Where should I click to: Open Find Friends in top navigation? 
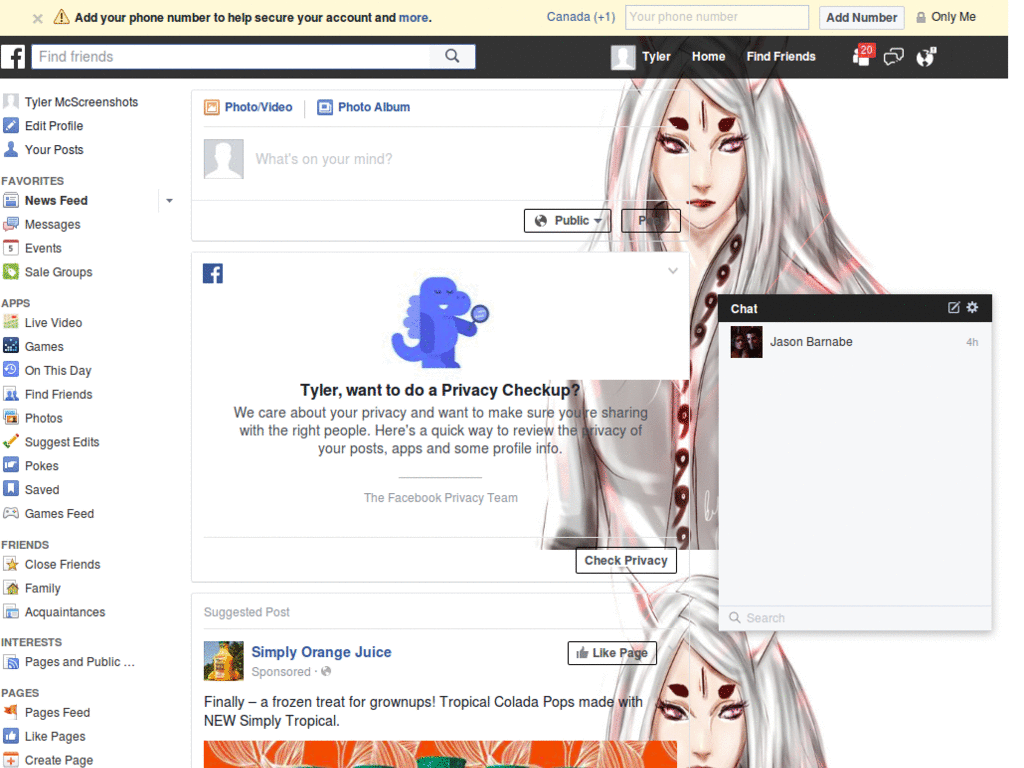[x=781, y=57]
